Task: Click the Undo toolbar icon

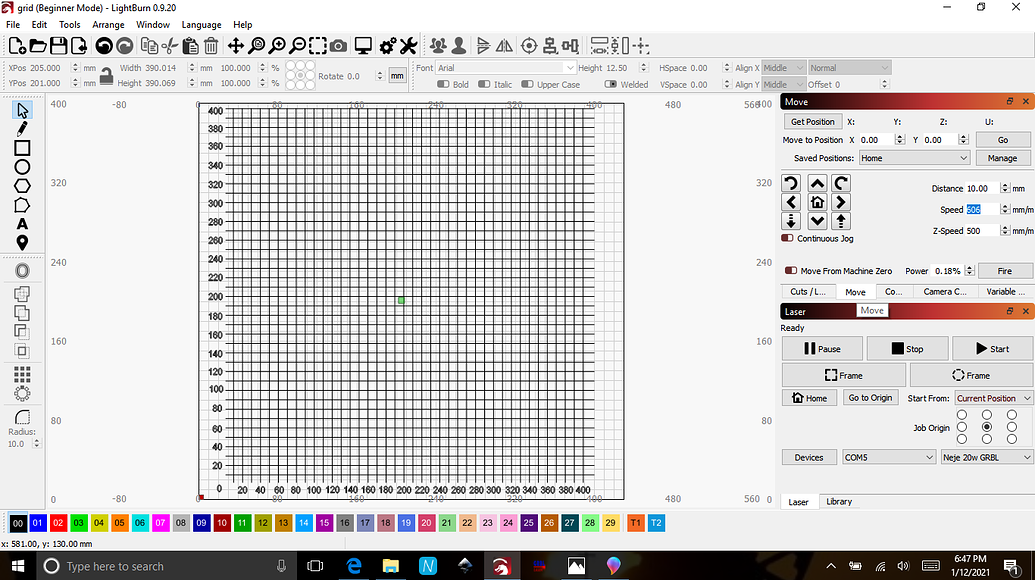Action: pos(104,46)
